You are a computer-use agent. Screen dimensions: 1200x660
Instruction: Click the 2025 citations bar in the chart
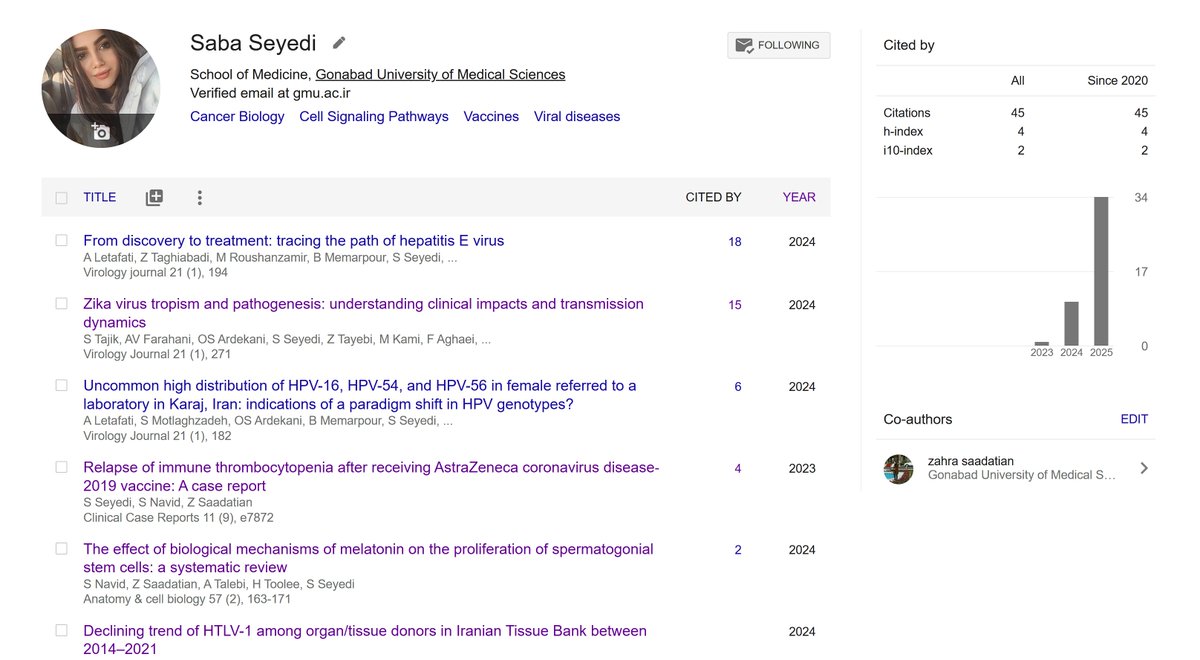1101,271
